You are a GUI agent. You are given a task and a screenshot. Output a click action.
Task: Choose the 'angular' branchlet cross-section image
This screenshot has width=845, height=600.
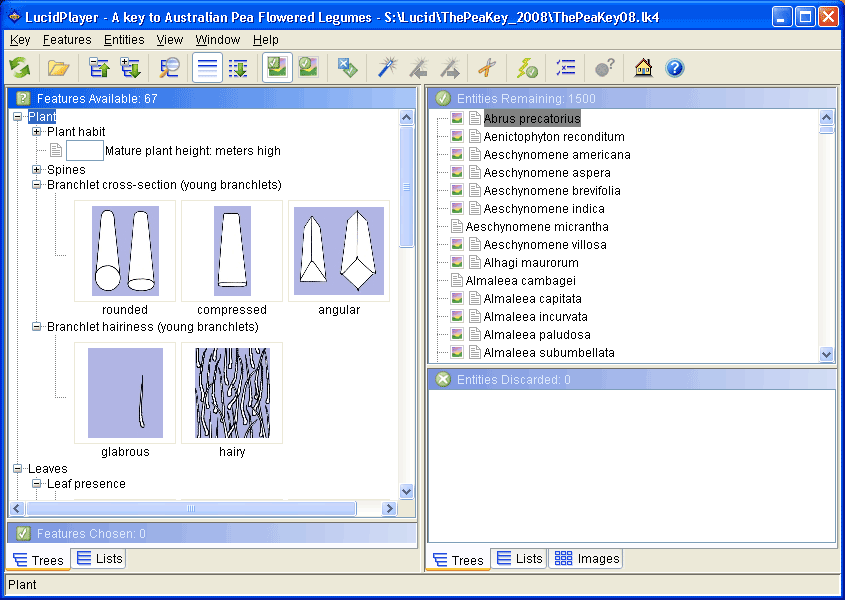click(339, 251)
